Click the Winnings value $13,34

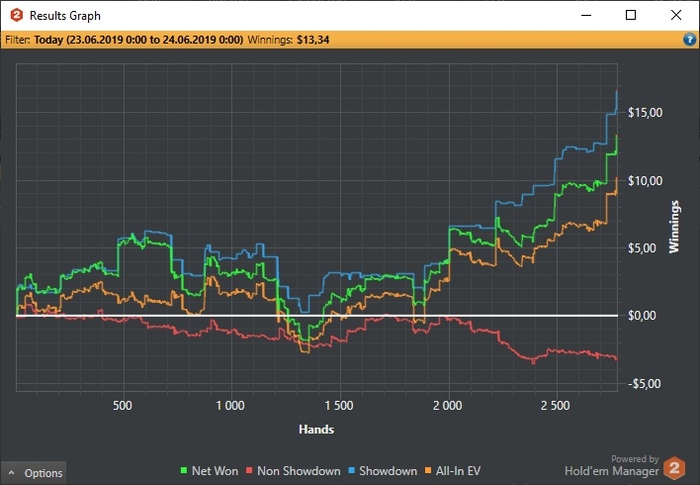313,40
